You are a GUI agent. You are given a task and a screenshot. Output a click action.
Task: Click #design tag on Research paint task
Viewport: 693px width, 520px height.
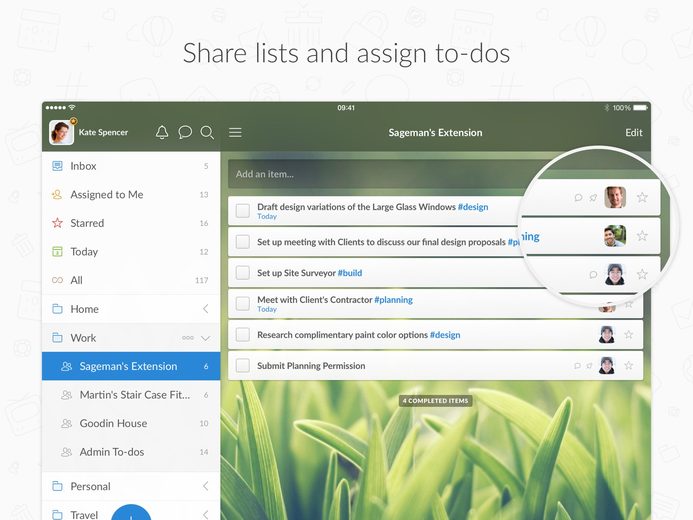445,335
